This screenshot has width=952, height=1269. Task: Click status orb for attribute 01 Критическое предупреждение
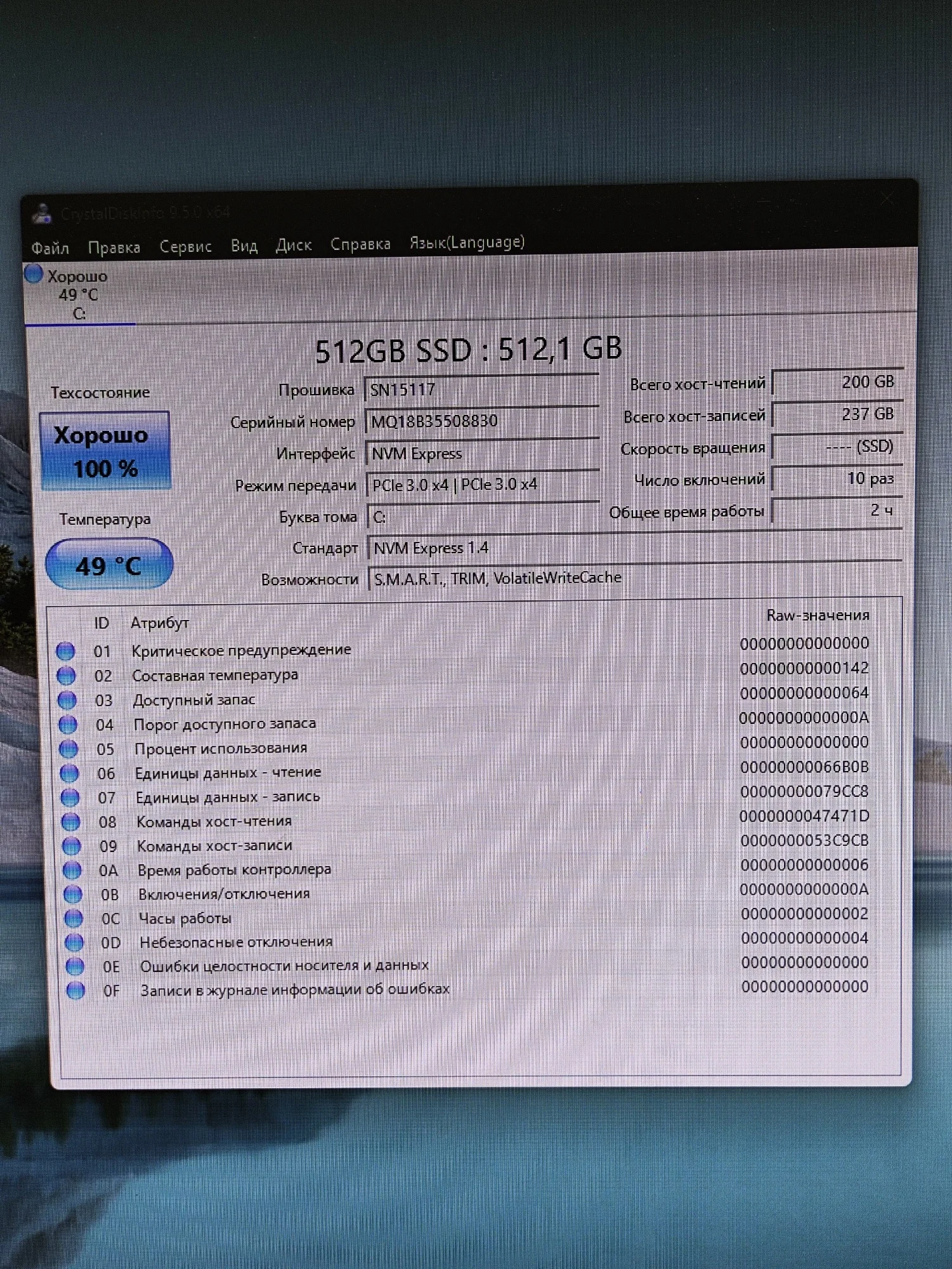(65, 651)
